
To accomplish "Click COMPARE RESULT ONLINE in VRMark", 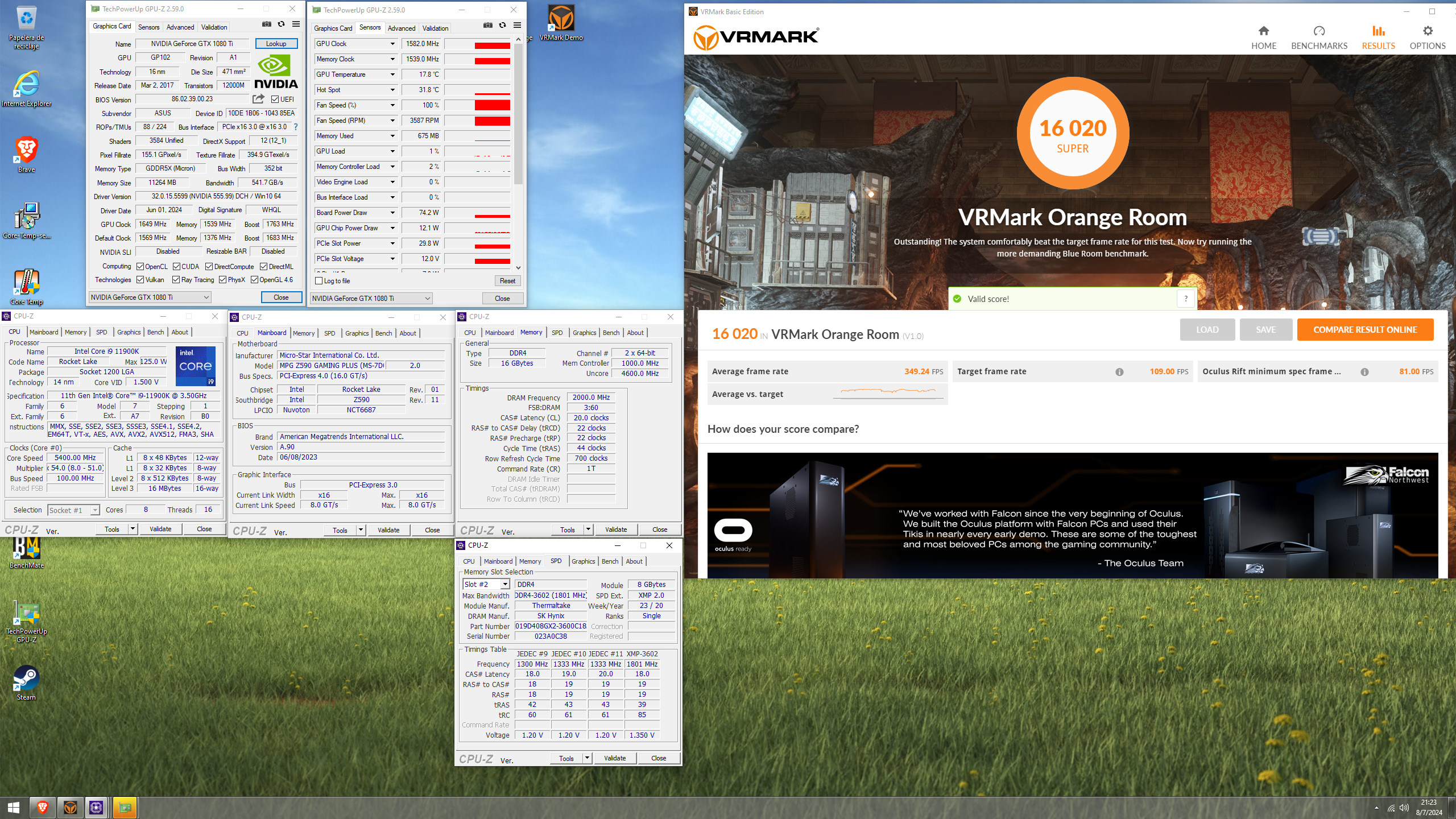I will click(1365, 330).
